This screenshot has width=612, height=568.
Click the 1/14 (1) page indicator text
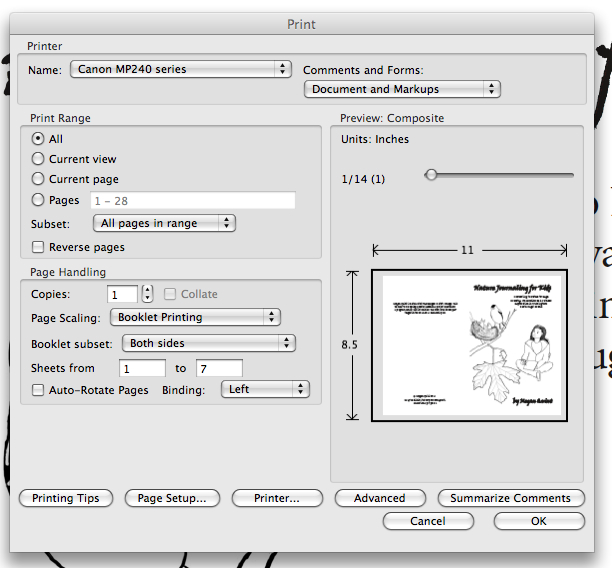363,179
